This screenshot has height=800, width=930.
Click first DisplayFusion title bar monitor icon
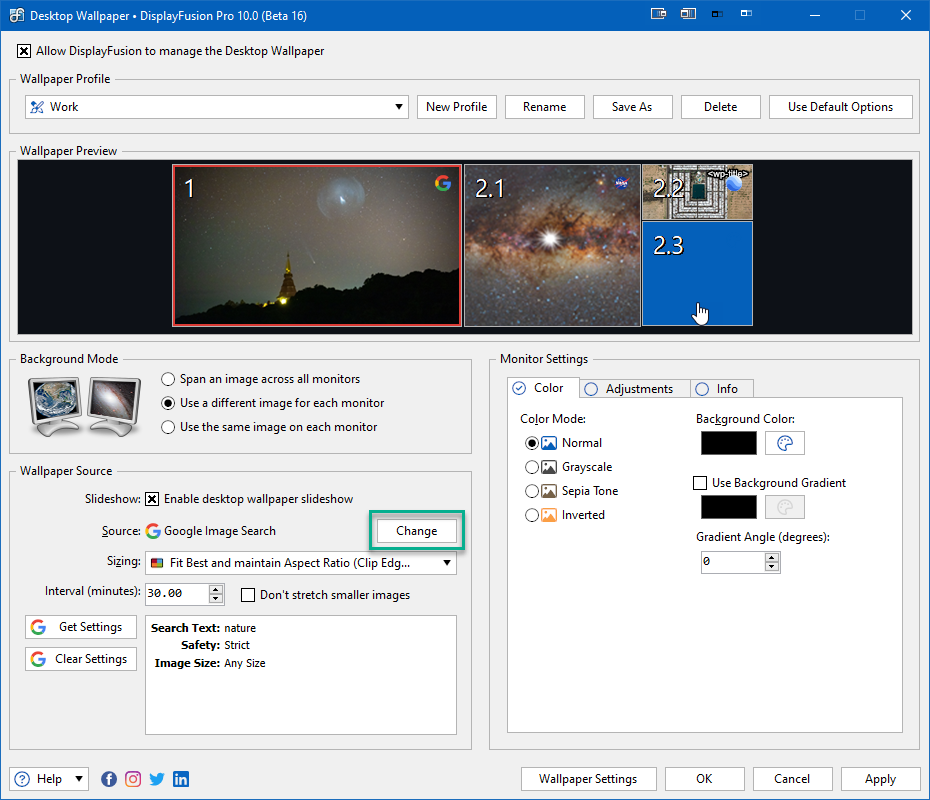(658, 15)
